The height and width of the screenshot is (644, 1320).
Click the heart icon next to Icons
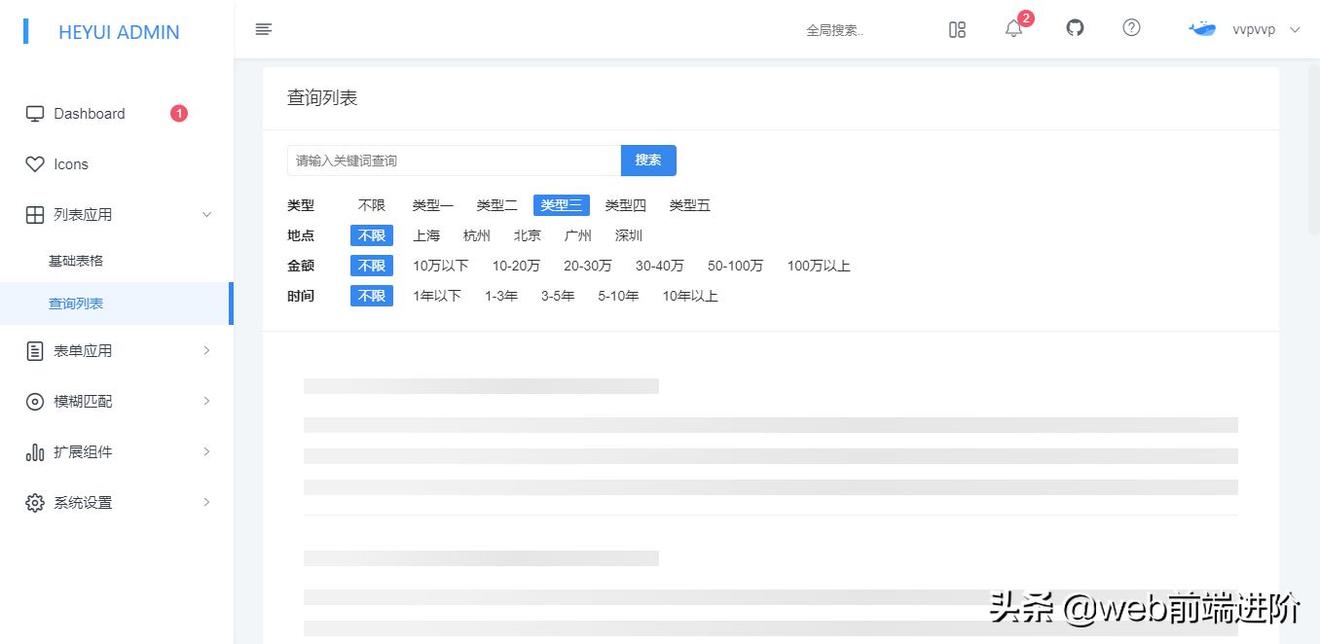click(35, 164)
